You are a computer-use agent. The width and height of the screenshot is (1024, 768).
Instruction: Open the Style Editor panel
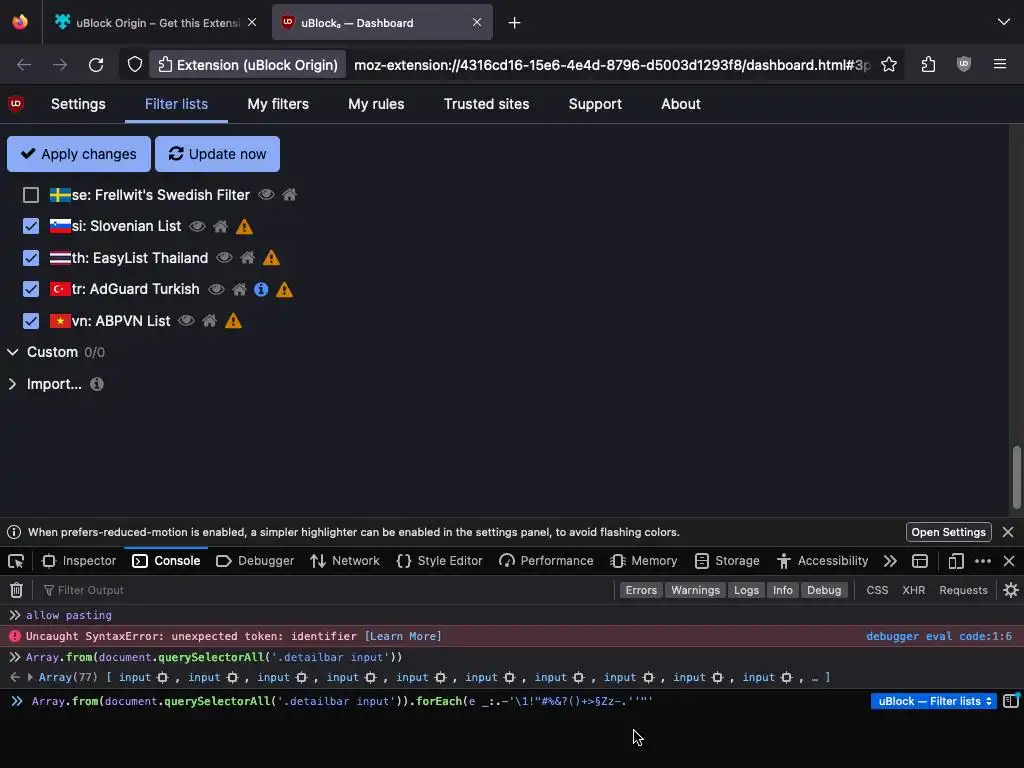pyautogui.click(x=440, y=561)
